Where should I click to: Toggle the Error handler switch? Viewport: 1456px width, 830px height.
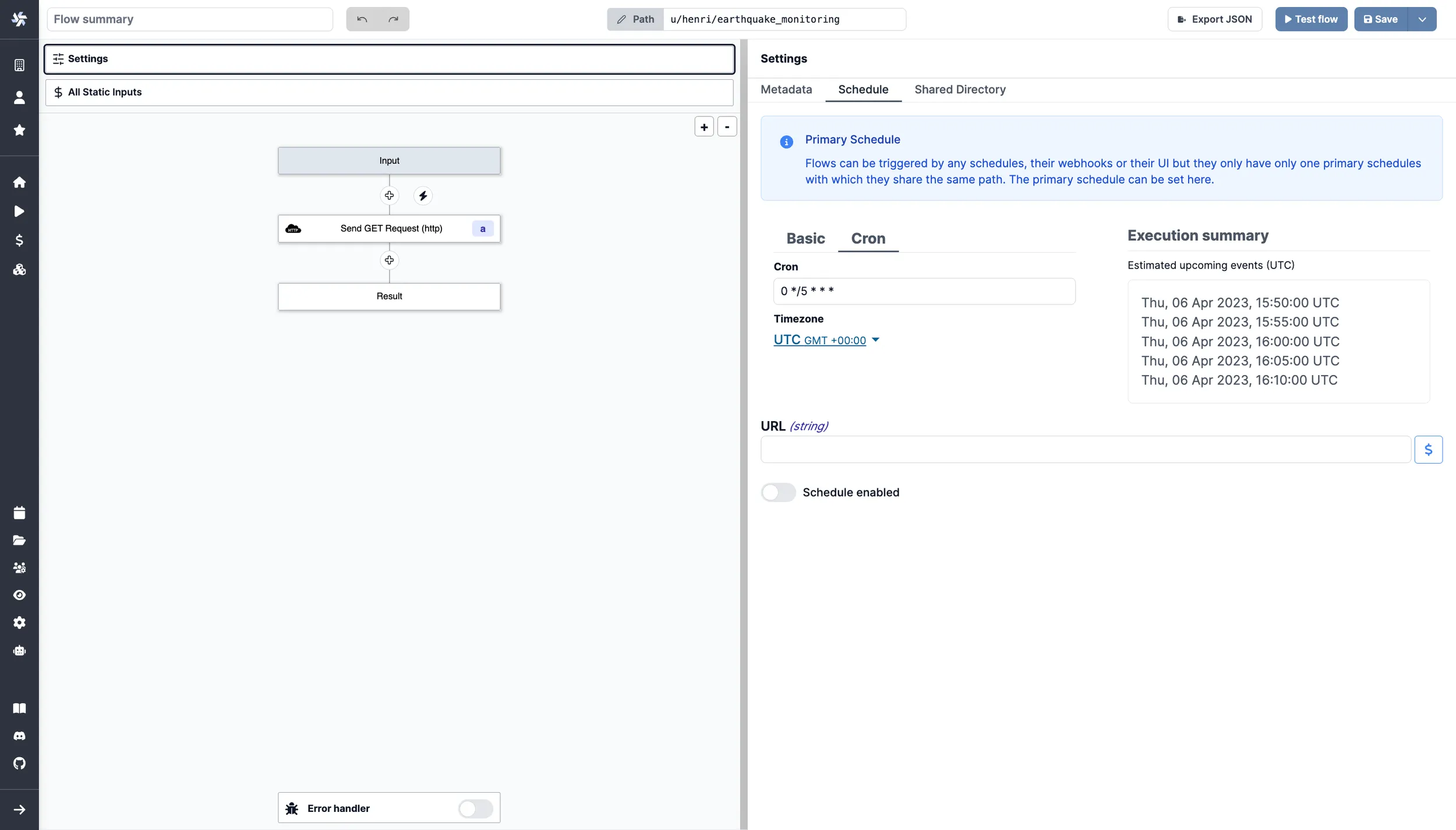pyautogui.click(x=475, y=808)
